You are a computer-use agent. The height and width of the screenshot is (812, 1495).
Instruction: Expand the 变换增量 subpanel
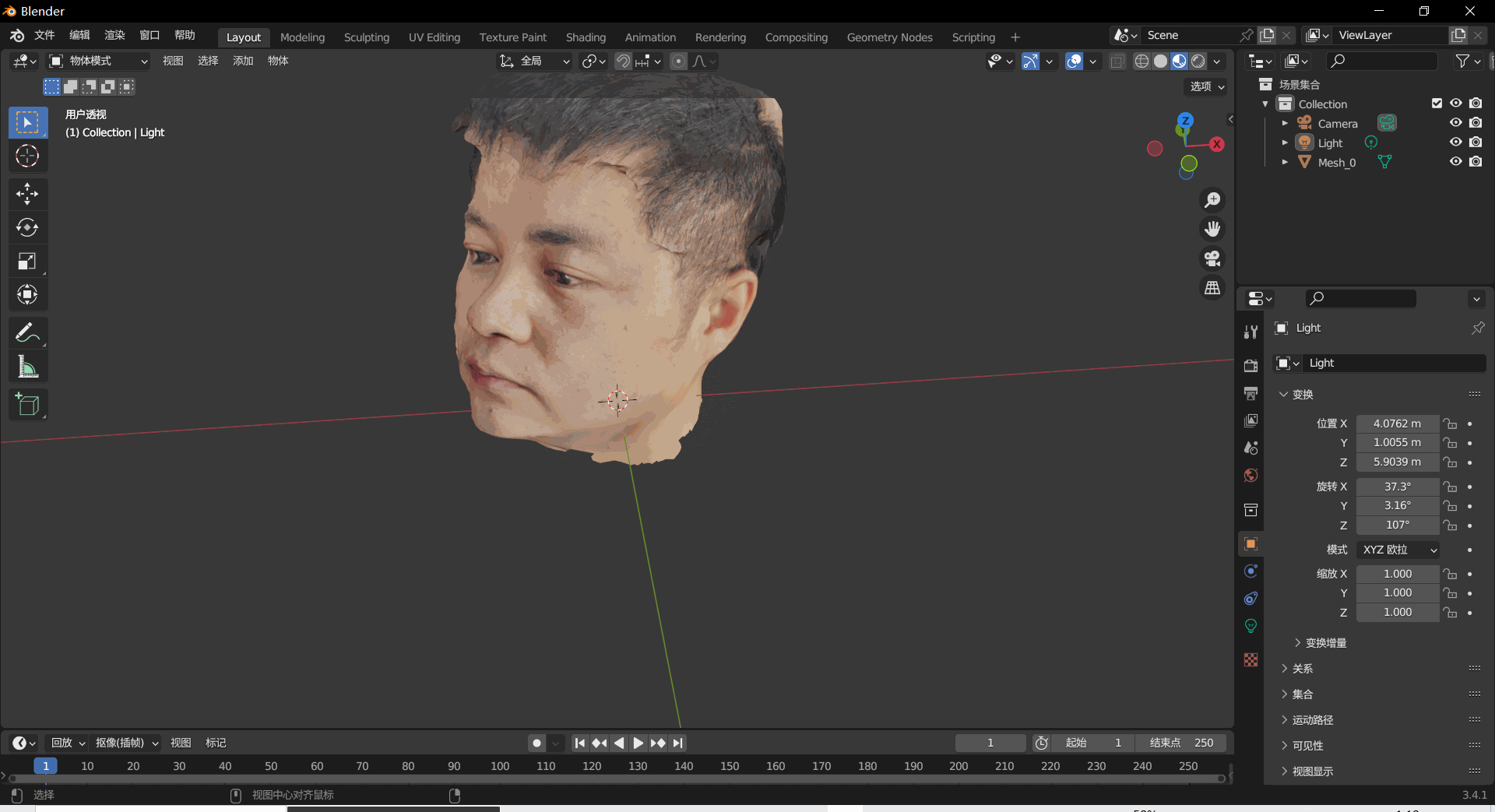[x=1321, y=643]
